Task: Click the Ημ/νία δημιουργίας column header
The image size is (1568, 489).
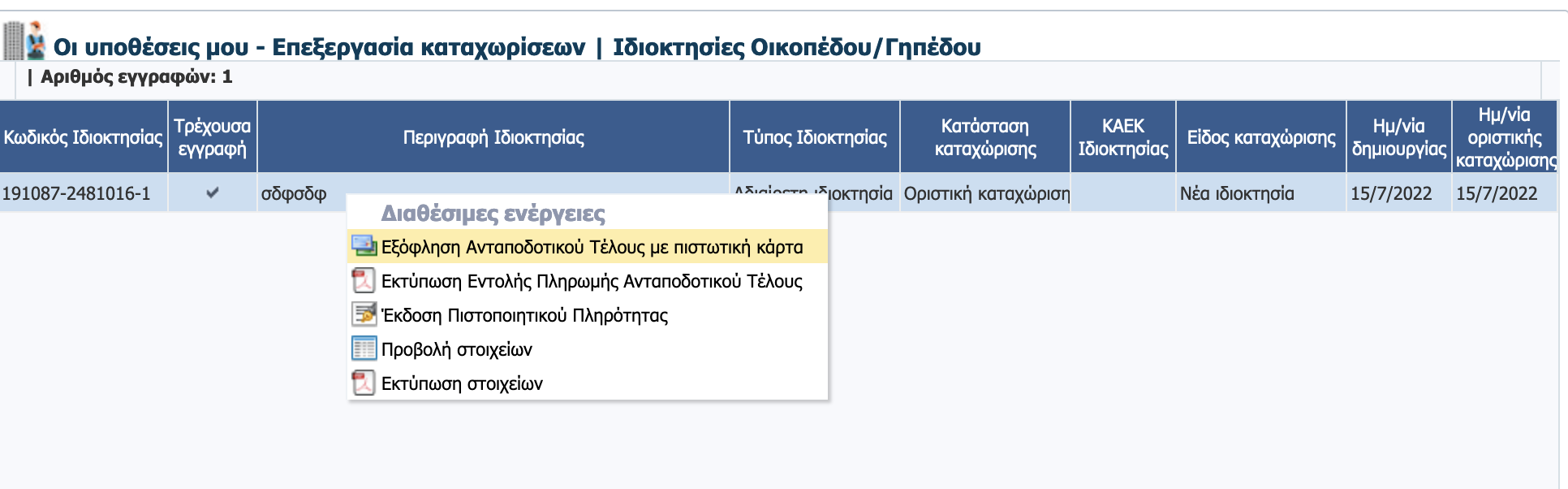Action: pyautogui.click(x=1398, y=137)
